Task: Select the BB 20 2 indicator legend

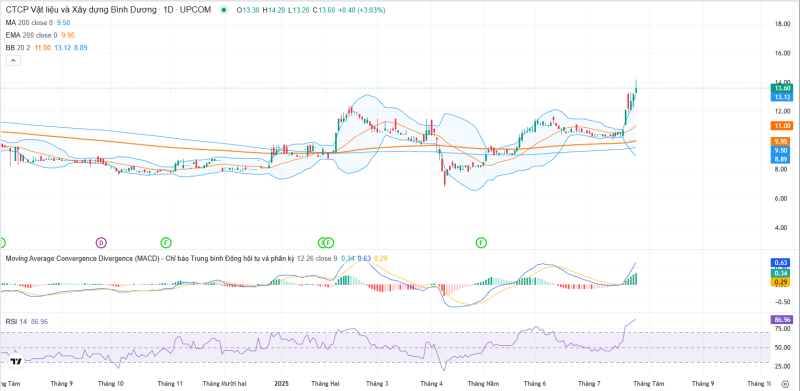Action: [18, 47]
